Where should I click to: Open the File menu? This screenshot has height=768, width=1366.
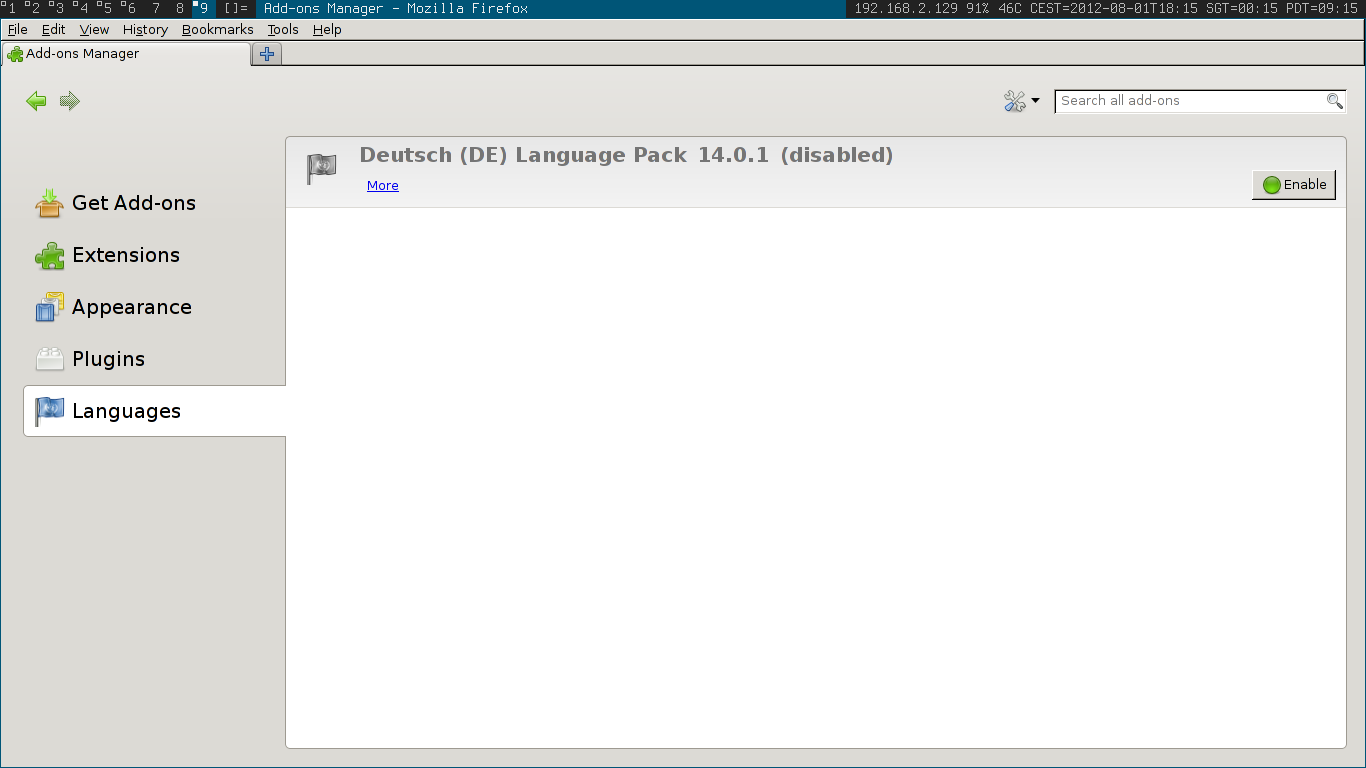(18, 30)
